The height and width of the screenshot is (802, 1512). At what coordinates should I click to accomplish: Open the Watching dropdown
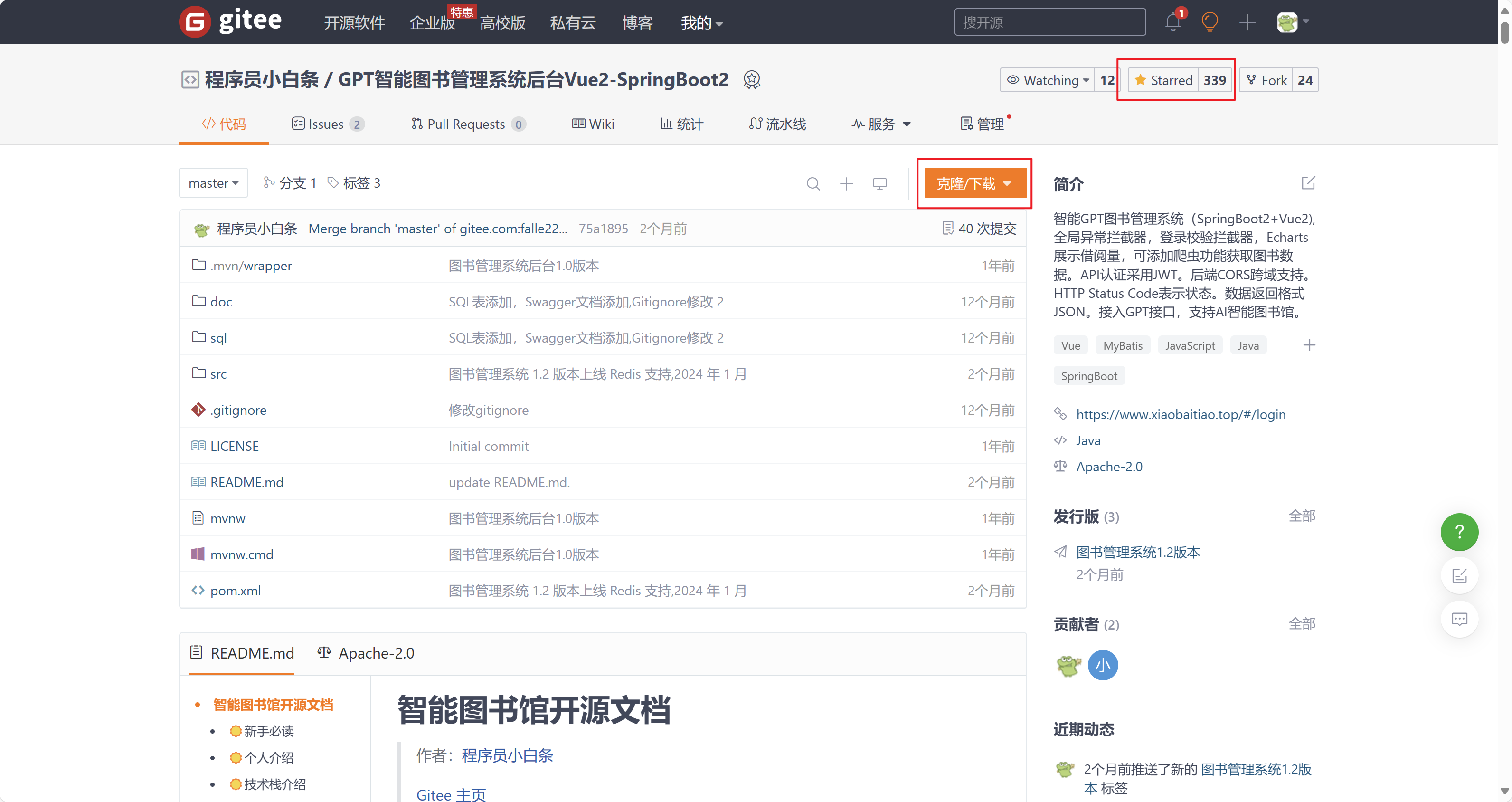1049,80
